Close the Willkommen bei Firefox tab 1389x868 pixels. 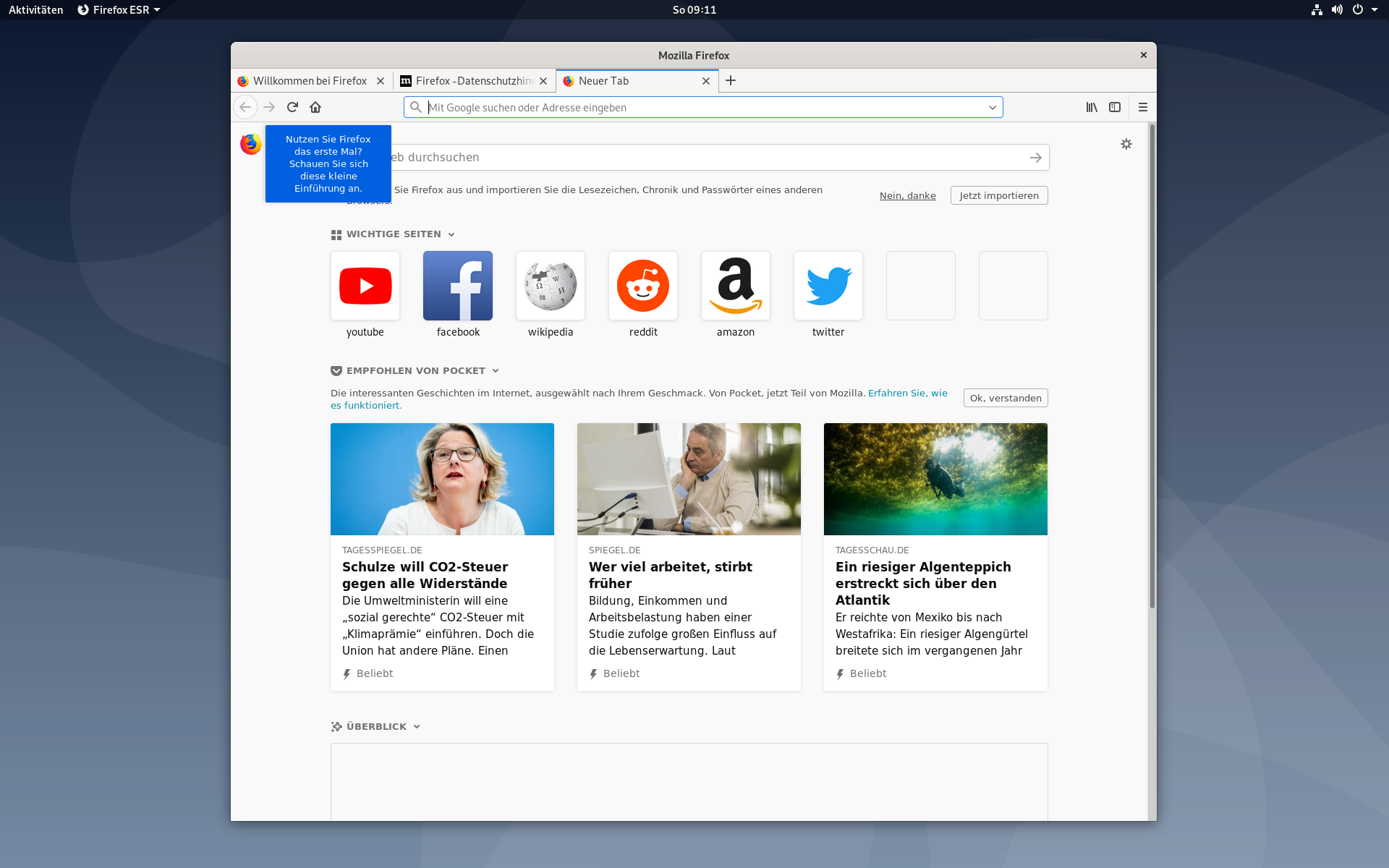click(381, 81)
